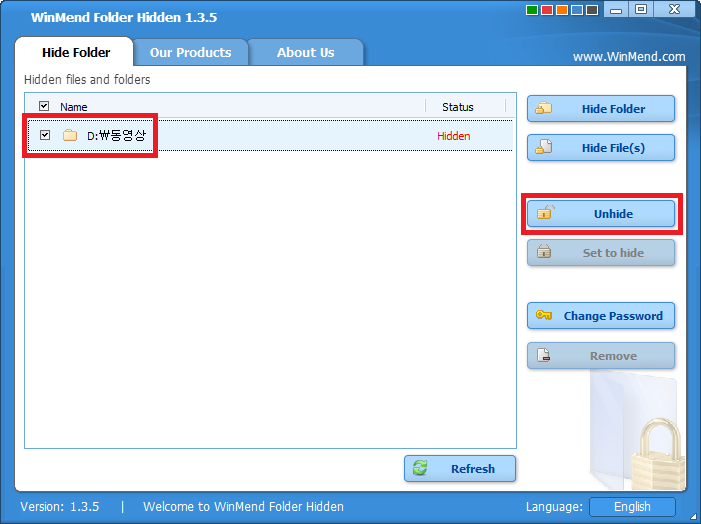Open the Language dropdown showing English
This screenshot has height=524, width=701.
pyautogui.click(x=632, y=507)
